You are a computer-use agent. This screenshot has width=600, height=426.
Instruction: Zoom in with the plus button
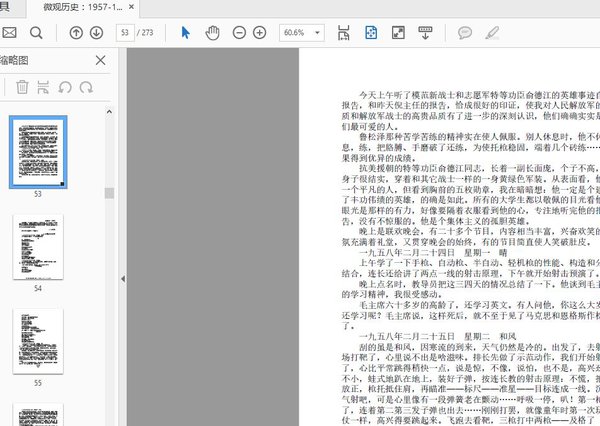[260, 33]
